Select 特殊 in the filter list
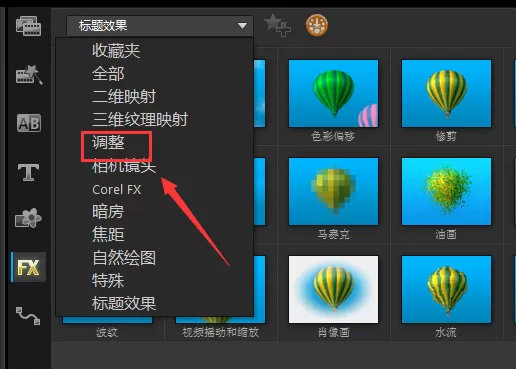Image resolution: width=516 pixels, height=369 pixels. [108, 280]
